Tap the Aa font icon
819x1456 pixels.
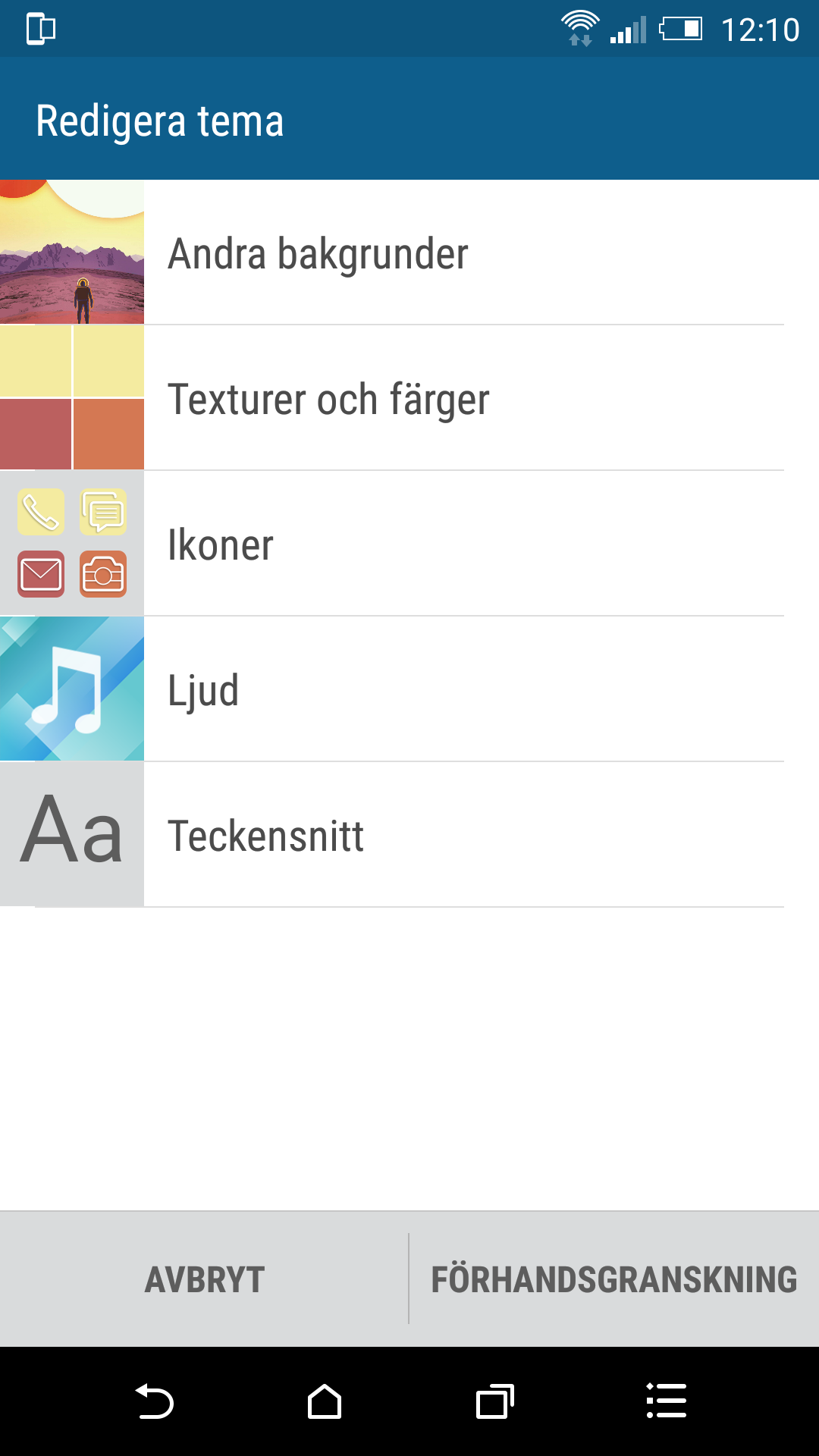72,834
